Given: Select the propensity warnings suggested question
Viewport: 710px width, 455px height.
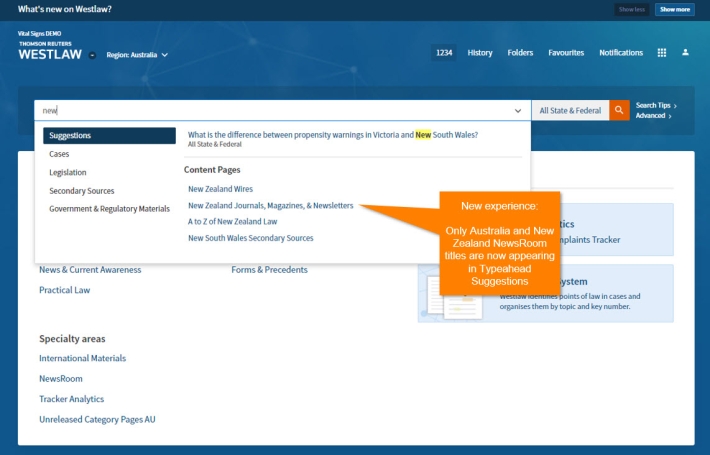Looking at the screenshot, I should 333,135.
